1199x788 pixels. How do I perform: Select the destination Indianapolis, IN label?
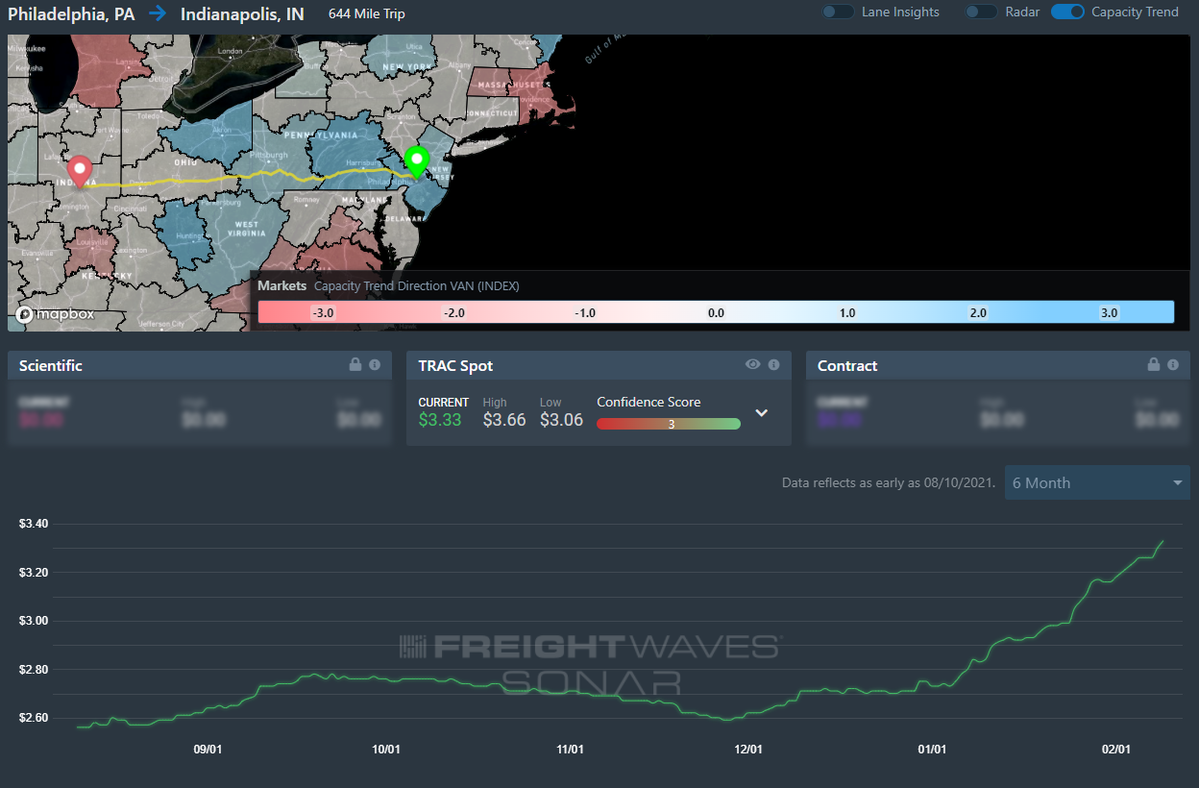coord(242,14)
